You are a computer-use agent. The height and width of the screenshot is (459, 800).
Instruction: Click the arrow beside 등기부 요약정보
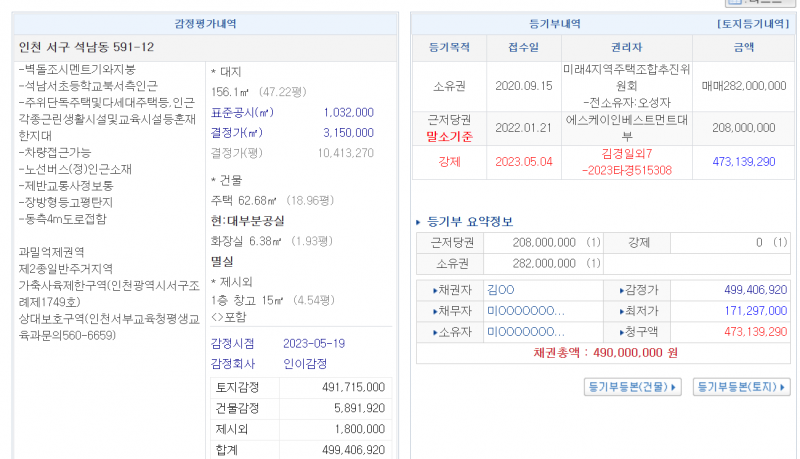(x=419, y=222)
